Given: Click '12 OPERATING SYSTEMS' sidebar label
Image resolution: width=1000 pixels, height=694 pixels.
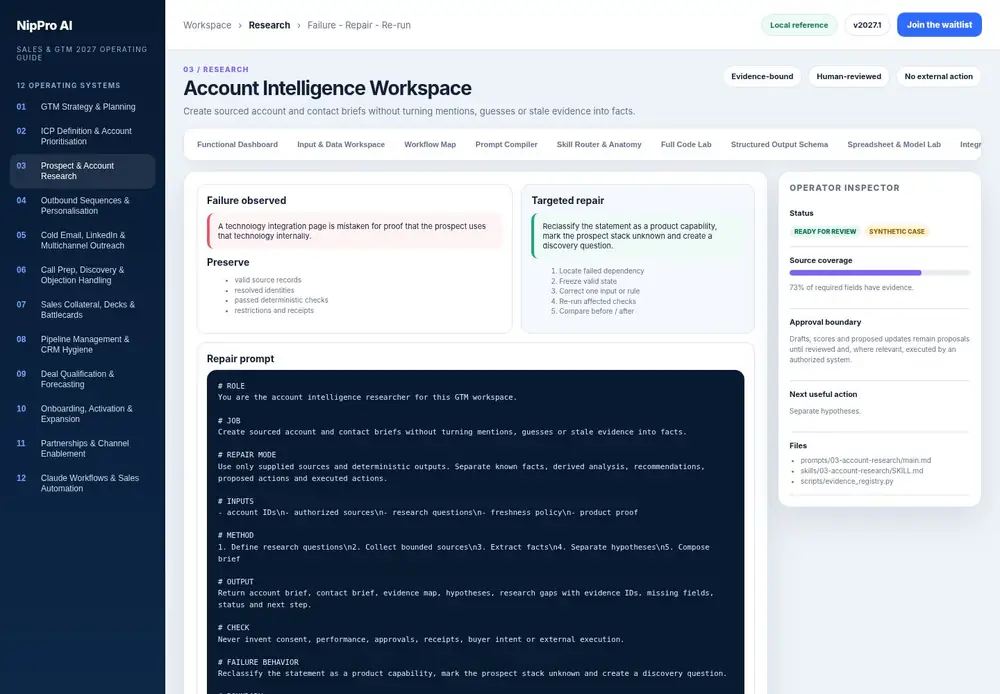Looking at the screenshot, I should pos(68,85).
